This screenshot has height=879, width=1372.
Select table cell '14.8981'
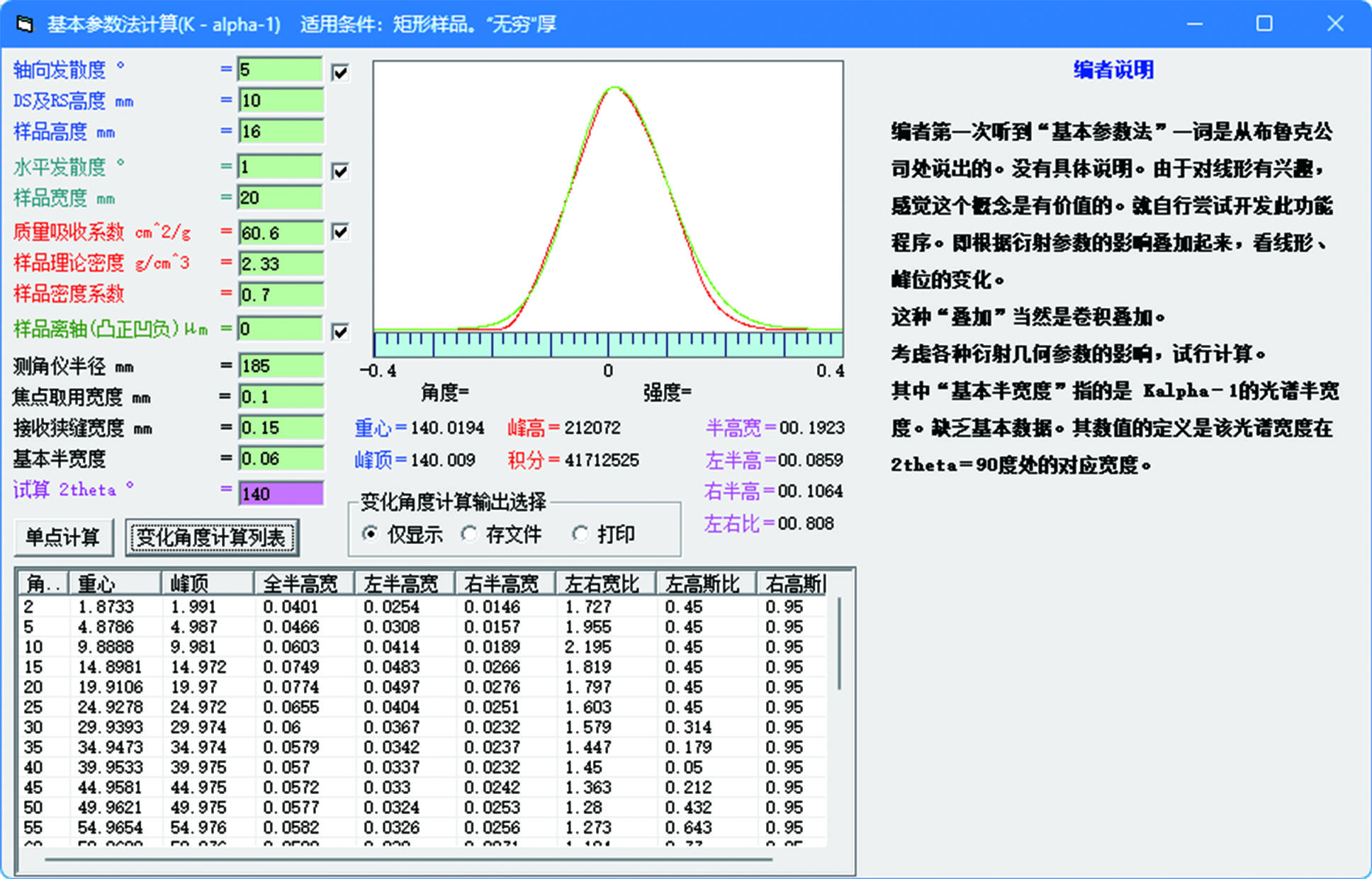110,667
